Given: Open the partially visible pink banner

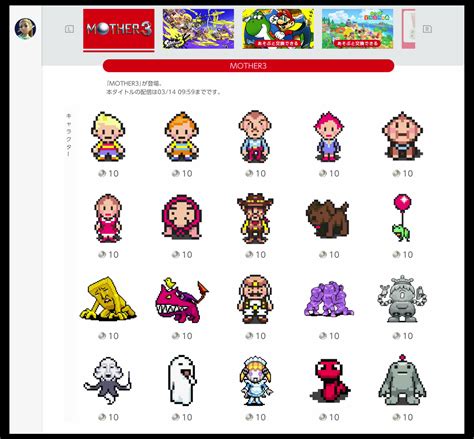Looking at the screenshot, I should [409, 29].
